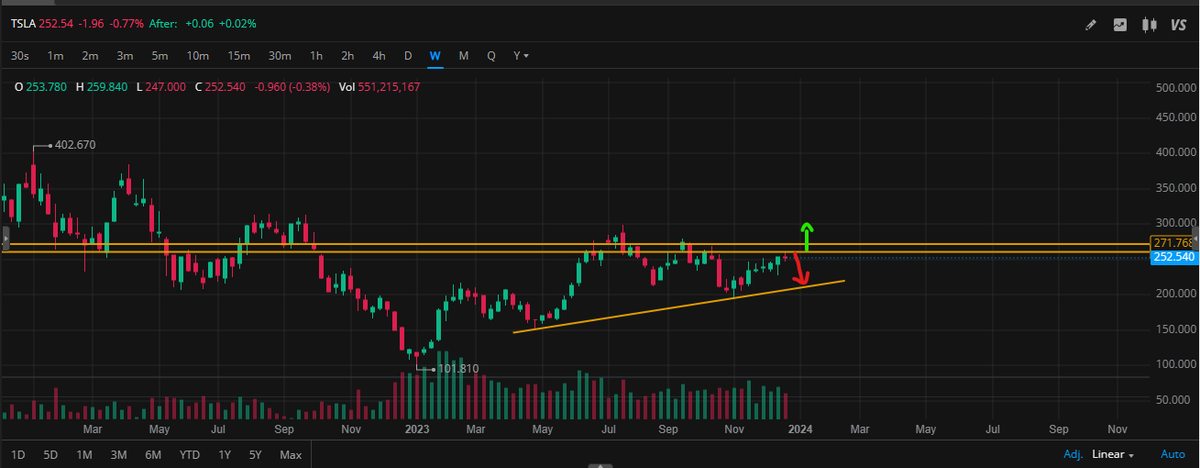Select the 2m interval

90,55
